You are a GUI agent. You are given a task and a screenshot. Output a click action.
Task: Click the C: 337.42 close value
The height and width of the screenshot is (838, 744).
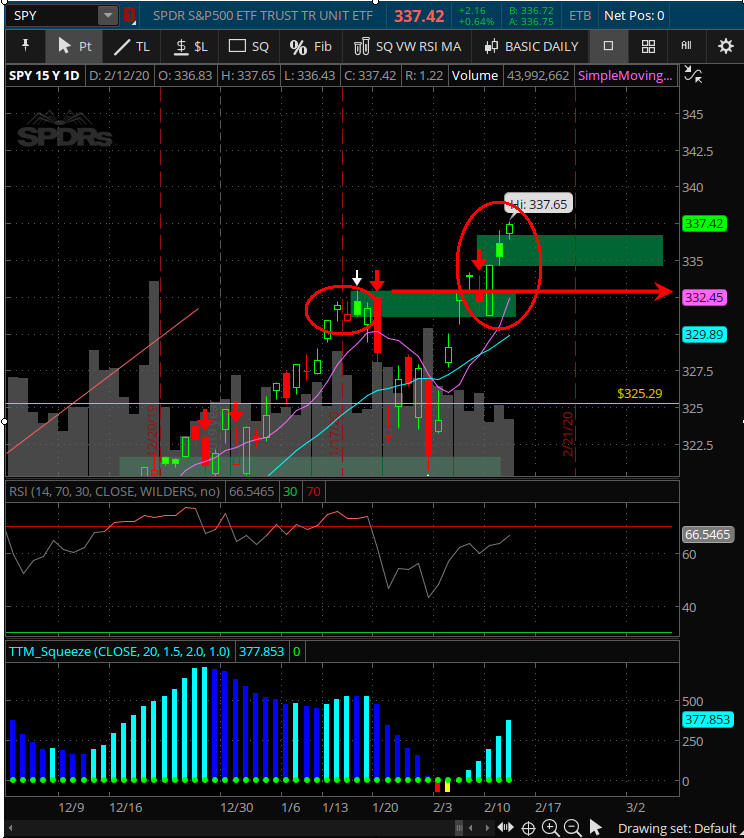click(370, 75)
